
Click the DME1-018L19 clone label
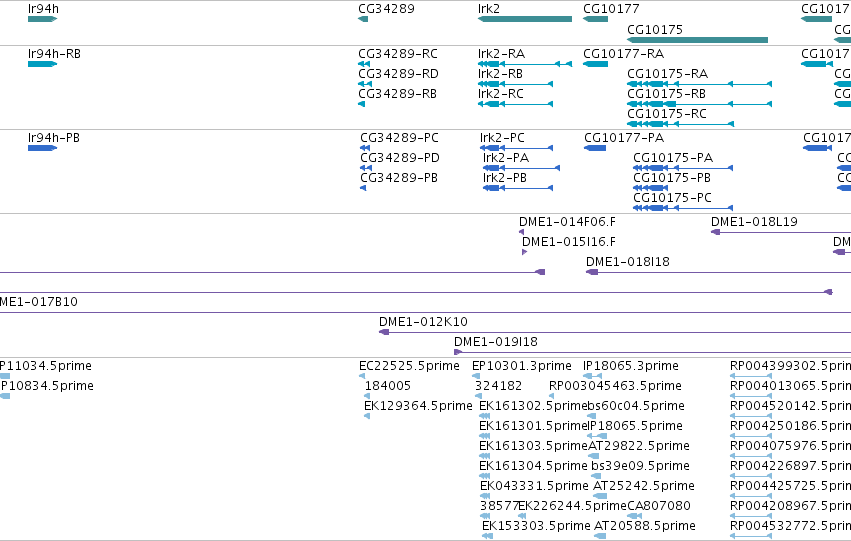click(x=754, y=222)
